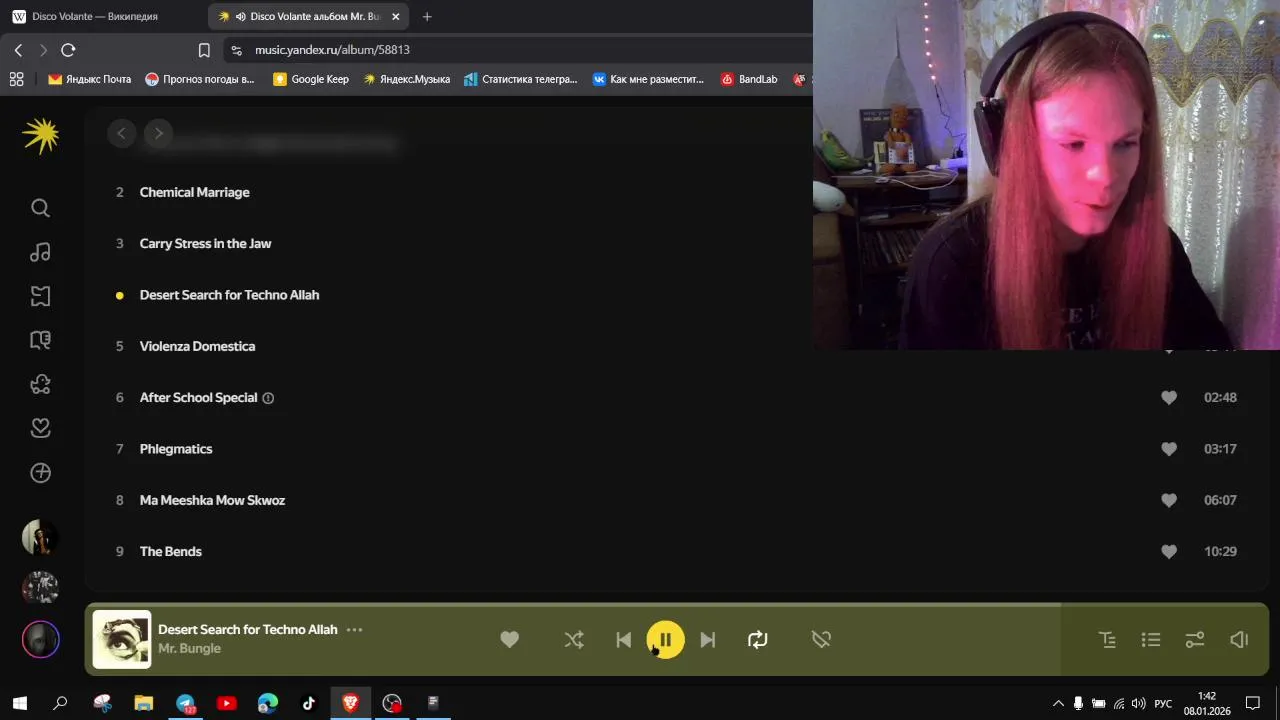This screenshot has height=720, width=1280.
Task: Go back with the in-app left chevron
Action: click(x=121, y=133)
